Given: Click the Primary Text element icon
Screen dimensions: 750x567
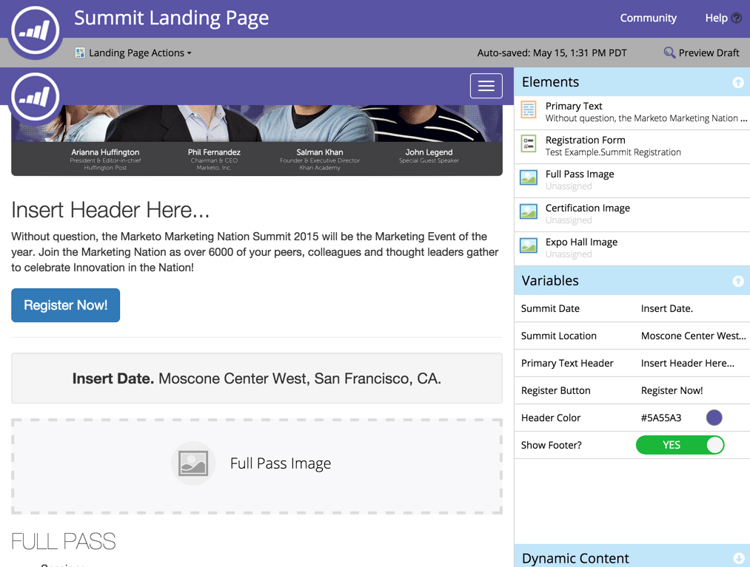Looking at the screenshot, I should pos(529,110).
